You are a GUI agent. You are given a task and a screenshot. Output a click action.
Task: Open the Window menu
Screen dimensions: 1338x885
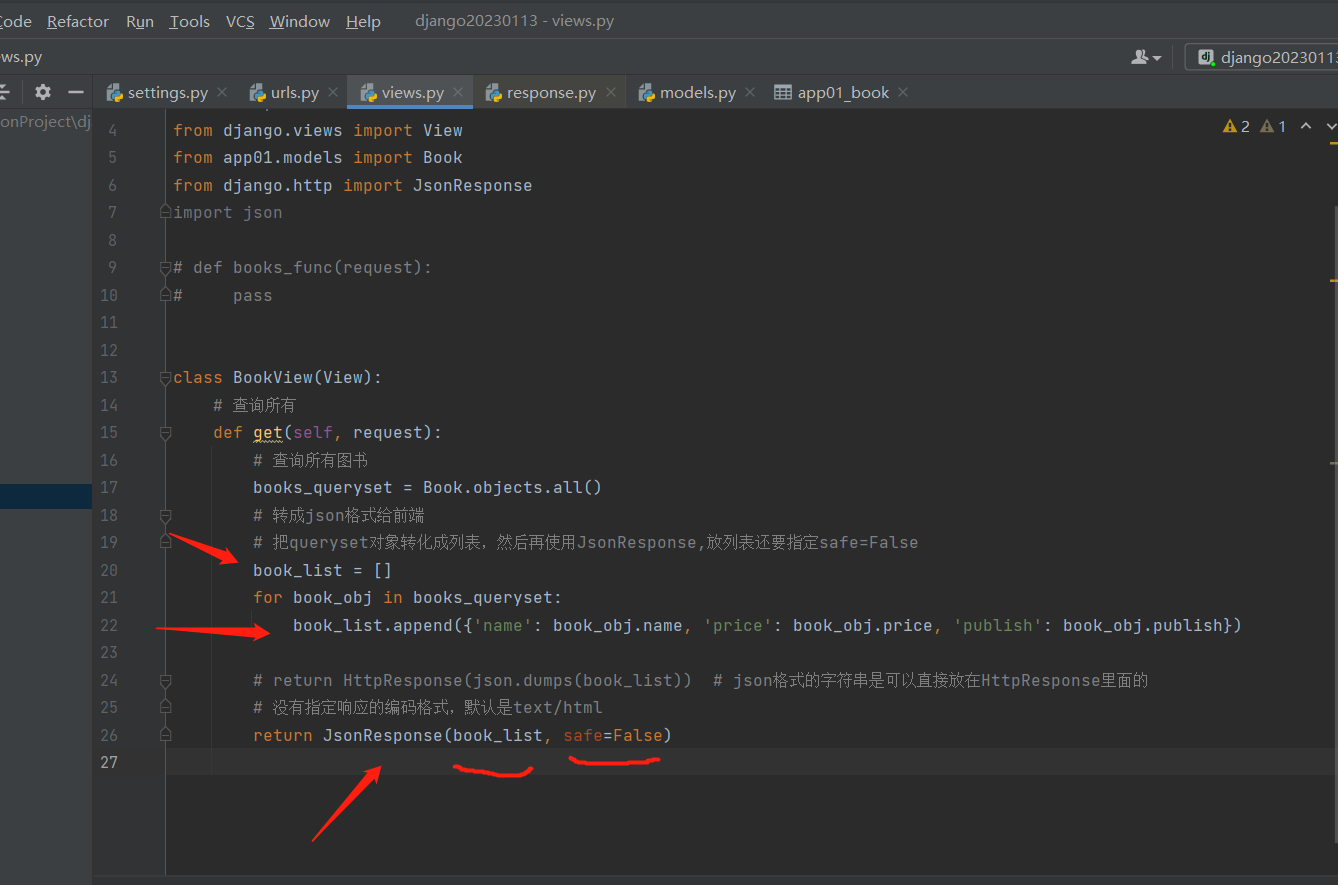click(x=300, y=21)
